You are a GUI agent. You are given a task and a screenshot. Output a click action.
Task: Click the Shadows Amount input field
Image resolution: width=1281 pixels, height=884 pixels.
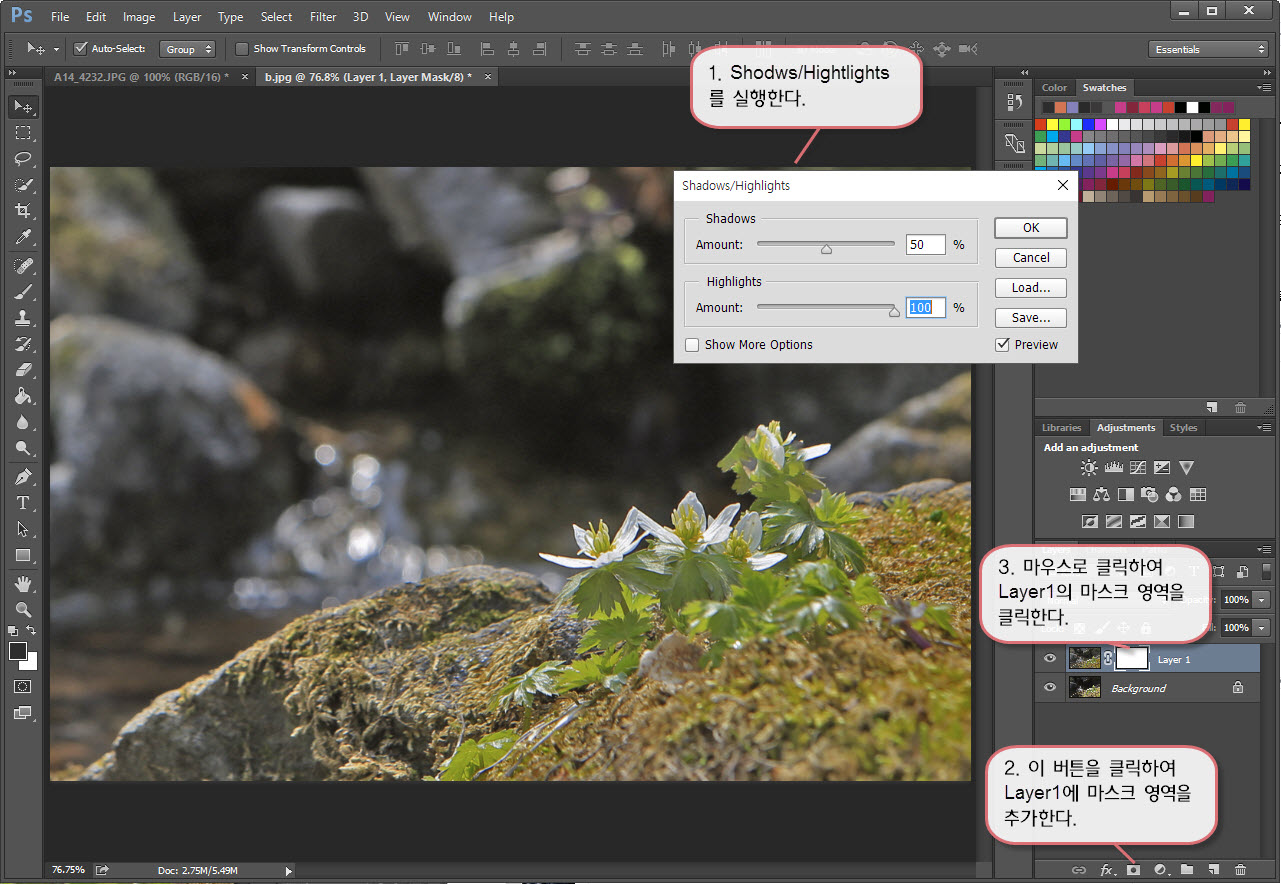coord(926,245)
